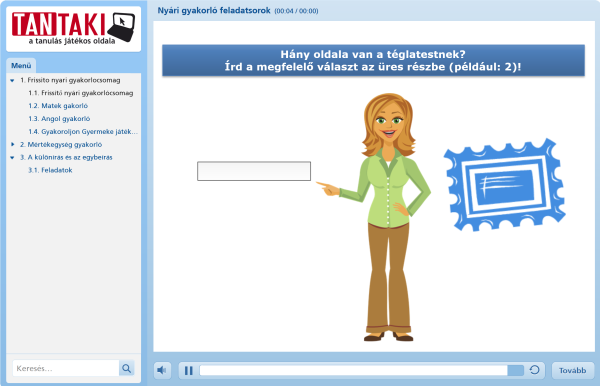
Task: Click the empty answer input box
Action: (x=254, y=171)
